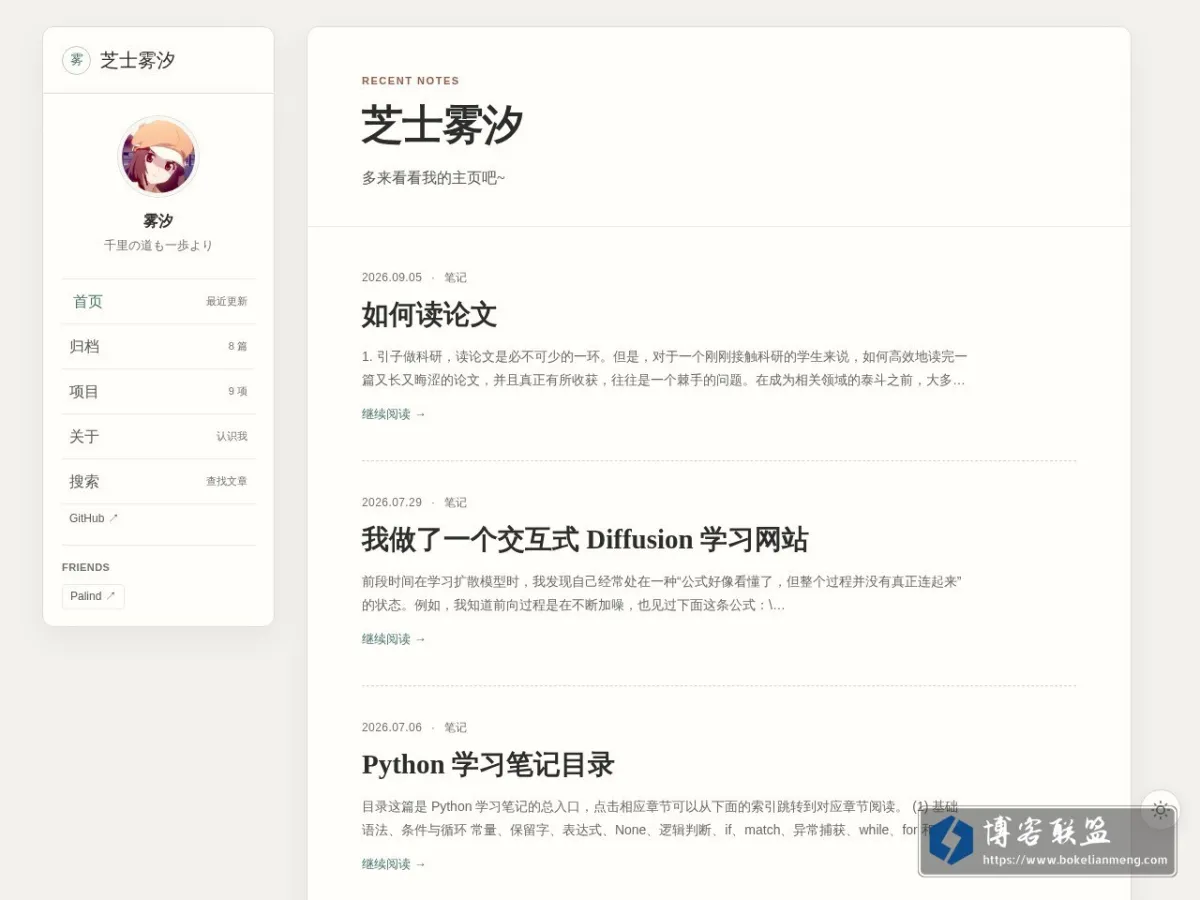The image size is (1200, 900).
Task: Click the round 雾 site logo icon
Action: 76,60
